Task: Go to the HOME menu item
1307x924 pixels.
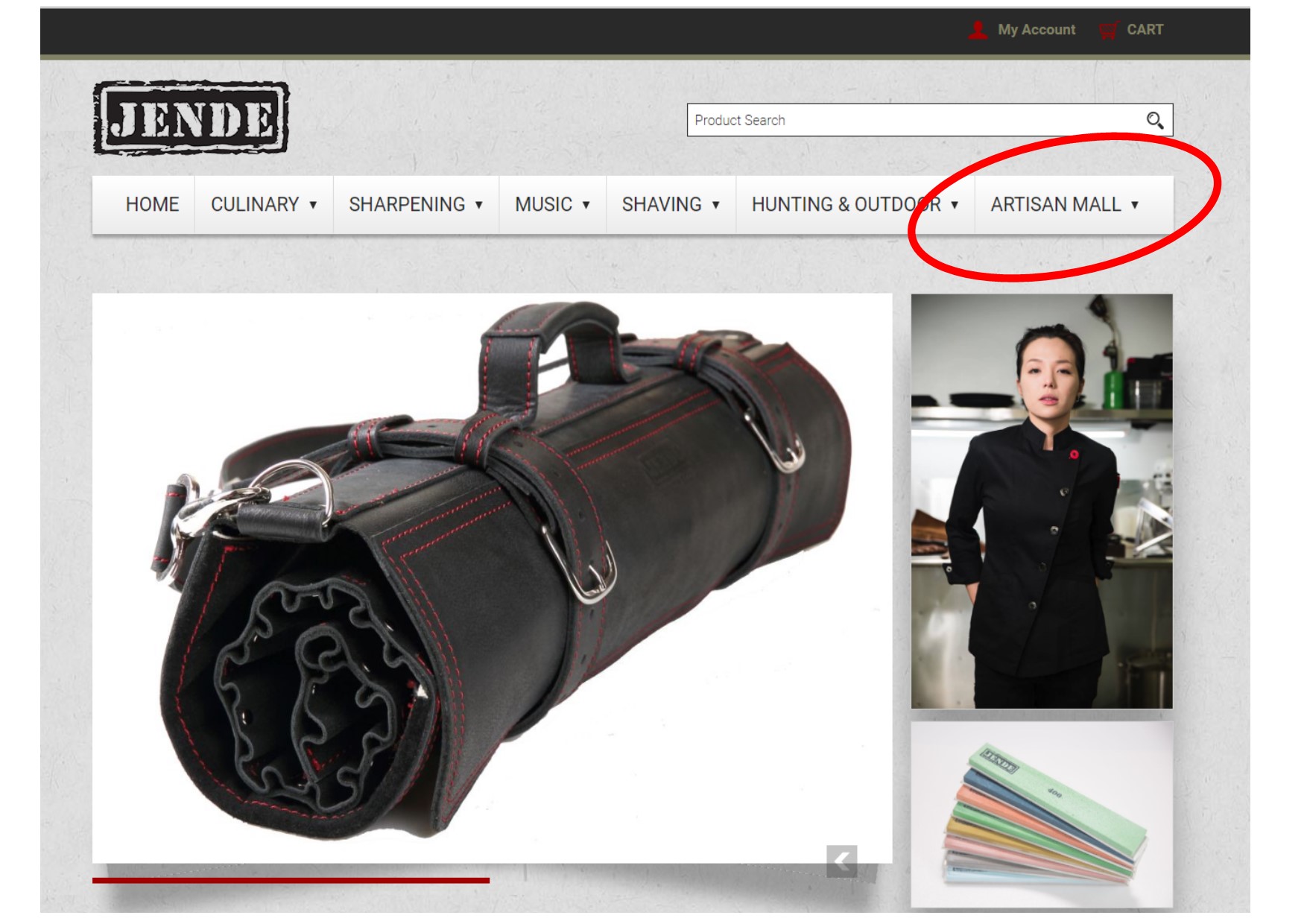Action: coord(152,205)
